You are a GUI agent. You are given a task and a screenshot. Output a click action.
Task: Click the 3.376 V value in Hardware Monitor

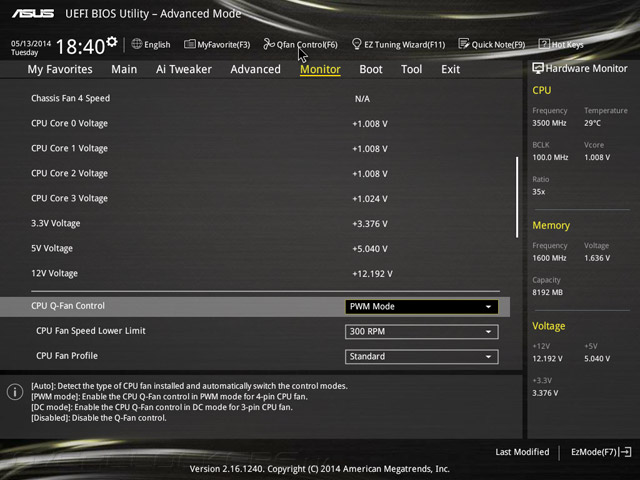545,393
